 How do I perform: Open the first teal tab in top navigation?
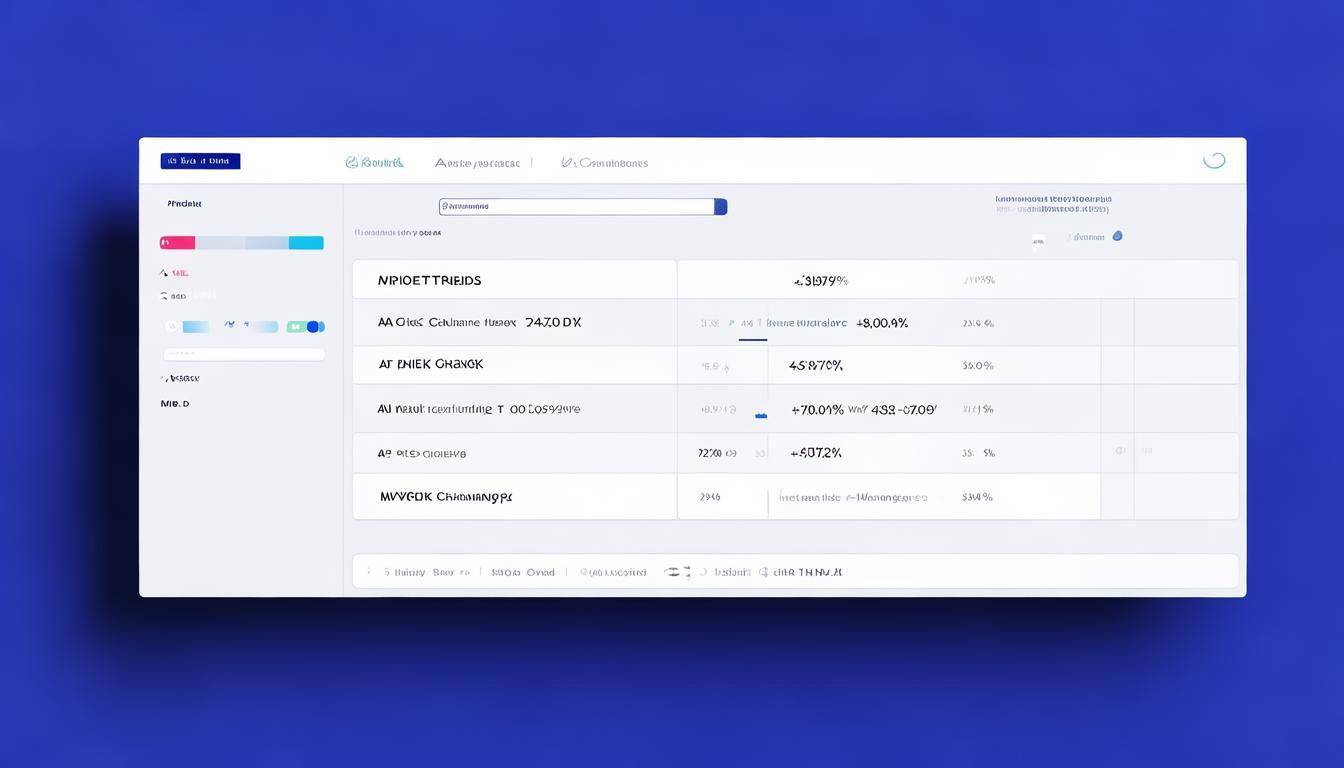380,162
